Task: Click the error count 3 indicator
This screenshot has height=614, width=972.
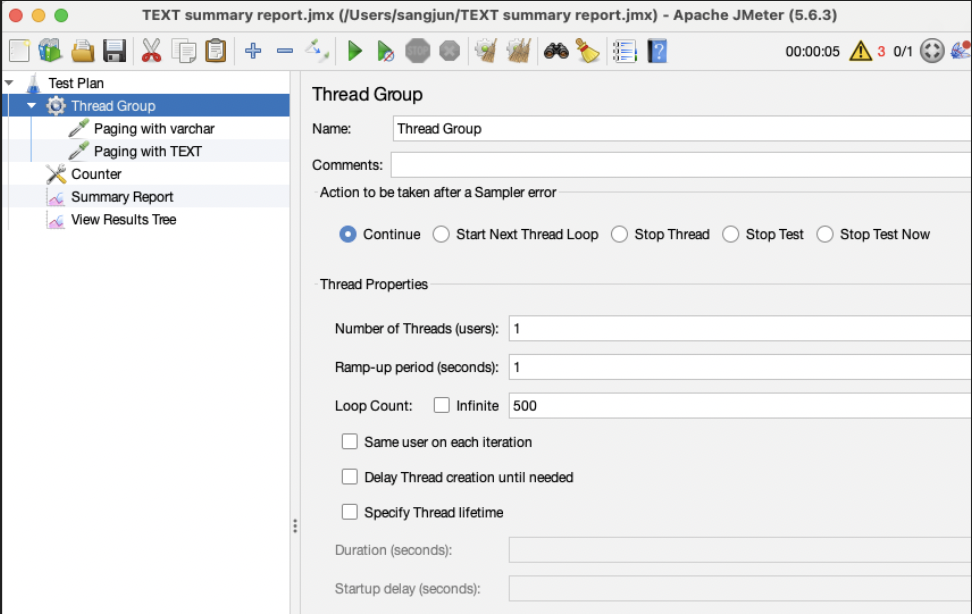Action: pyautogui.click(x=881, y=51)
